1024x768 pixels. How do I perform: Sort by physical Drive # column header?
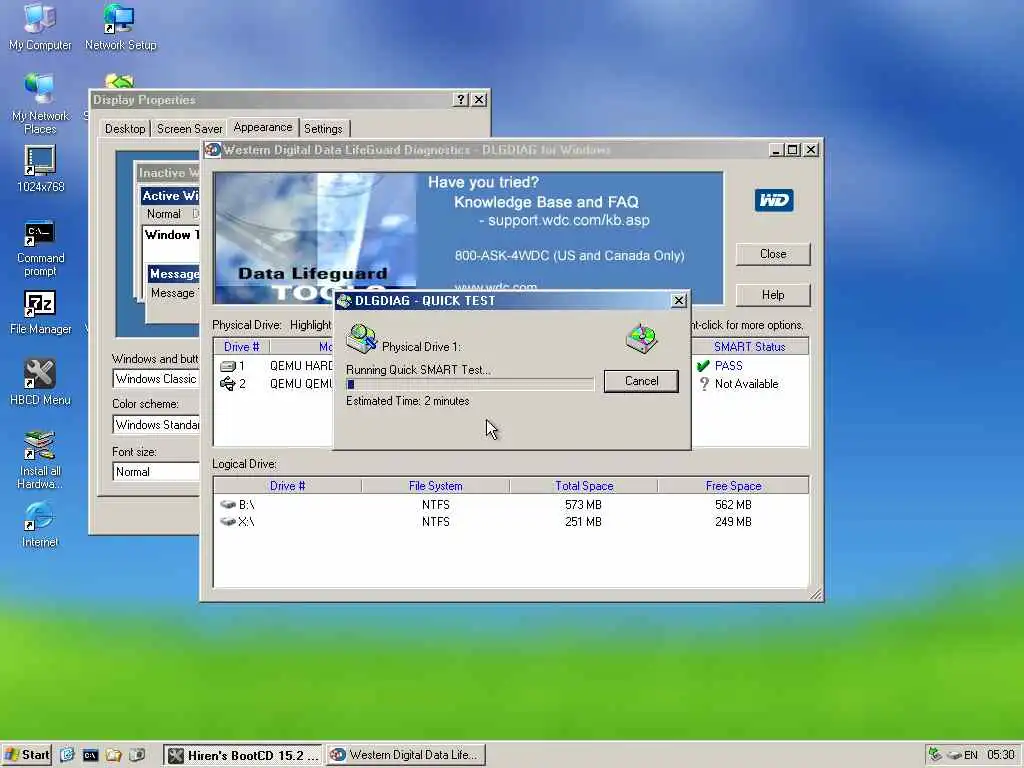[242, 347]
